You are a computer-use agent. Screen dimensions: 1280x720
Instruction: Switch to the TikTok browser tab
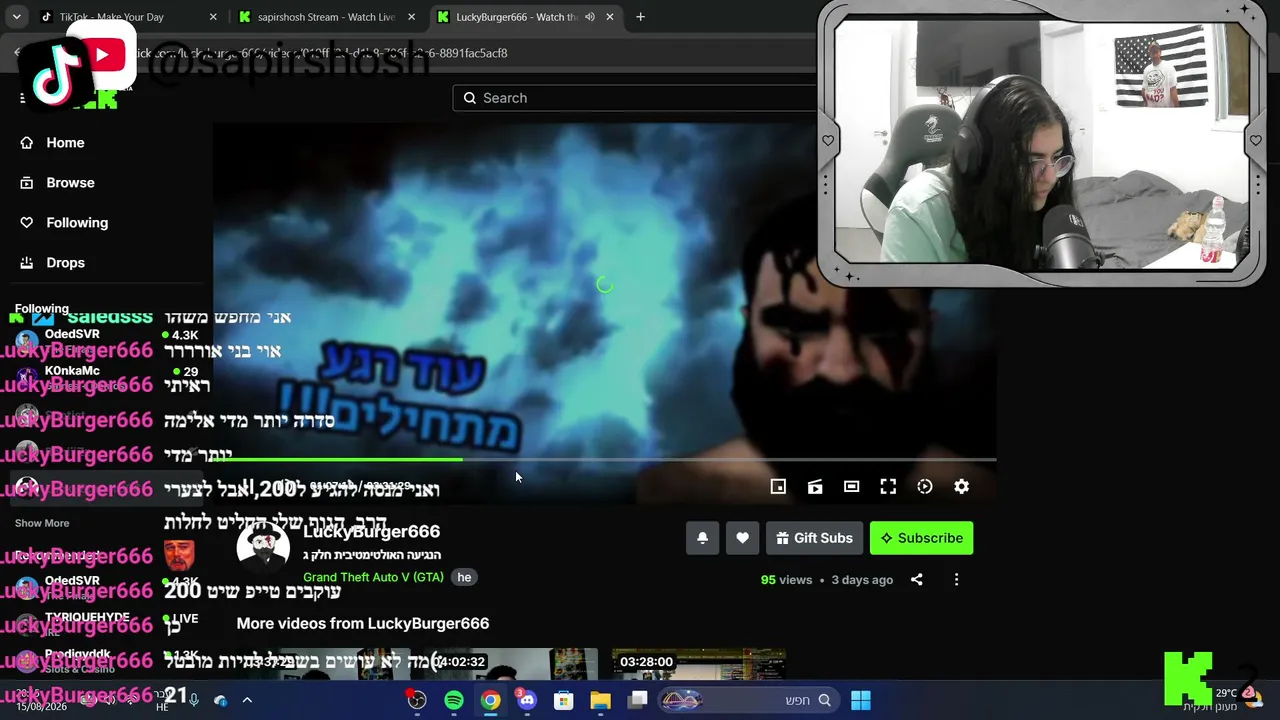click(x=127, y=17)
